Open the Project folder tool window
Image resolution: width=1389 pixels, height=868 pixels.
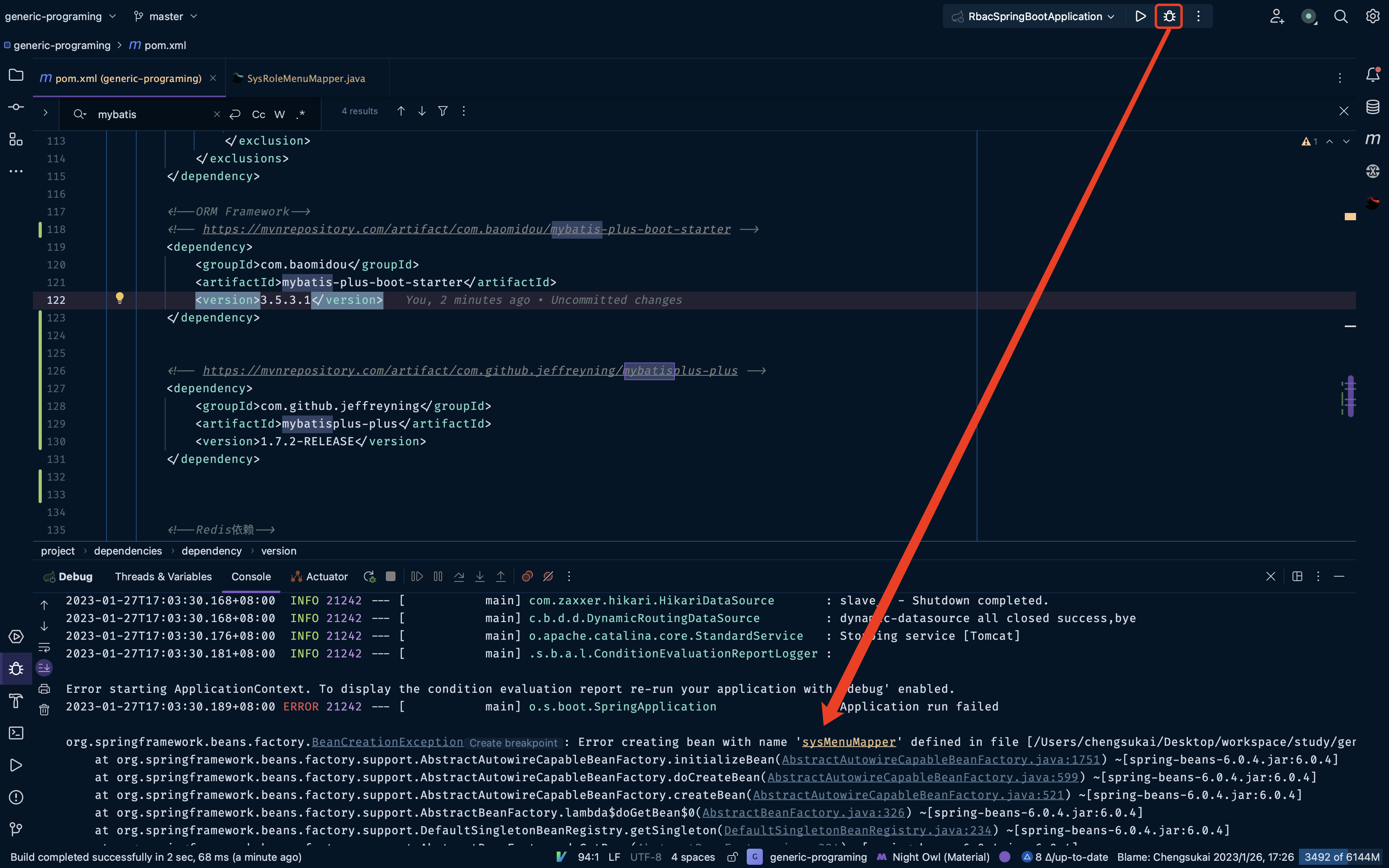[16, 75]
